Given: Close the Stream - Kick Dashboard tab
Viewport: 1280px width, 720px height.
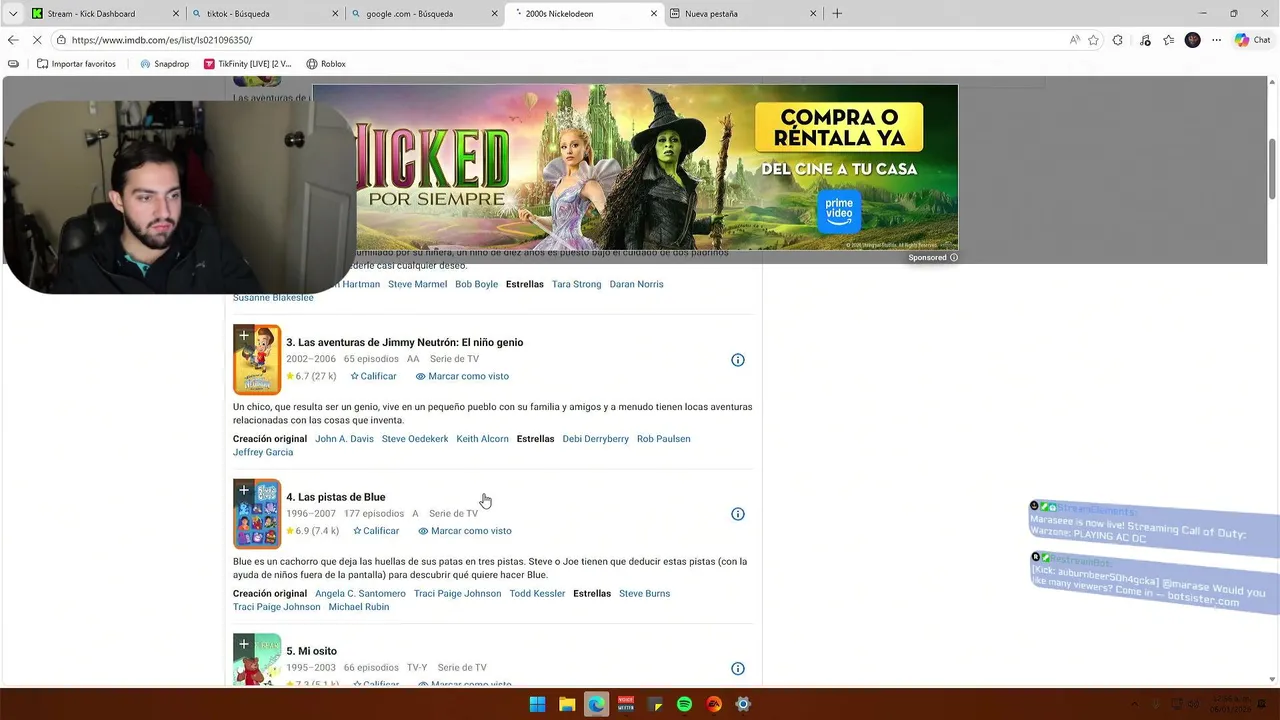Looking at the screenshot, I should coord(176,13).
